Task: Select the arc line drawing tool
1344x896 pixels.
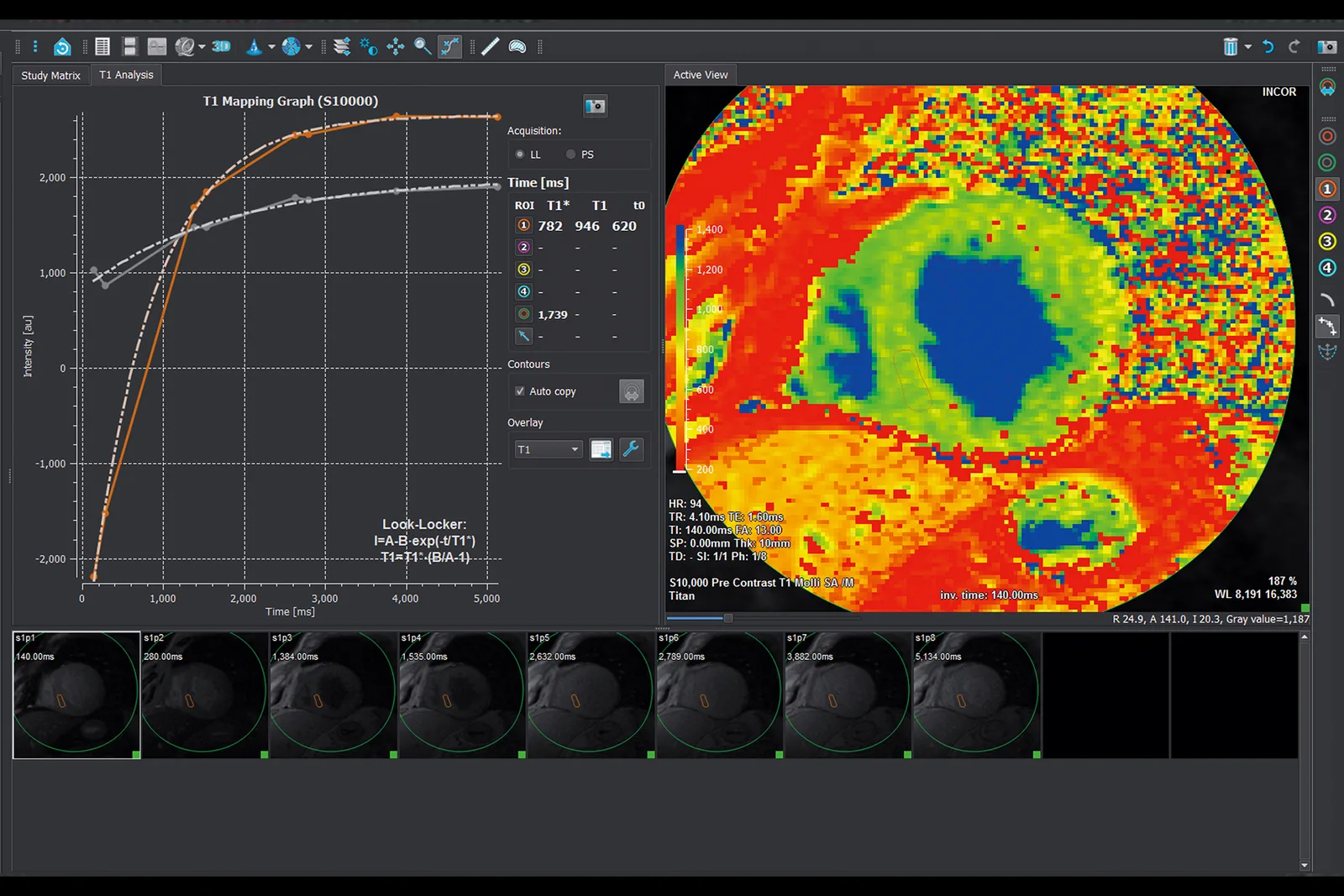Action: pyautogui.click(x=1327, y=300)
